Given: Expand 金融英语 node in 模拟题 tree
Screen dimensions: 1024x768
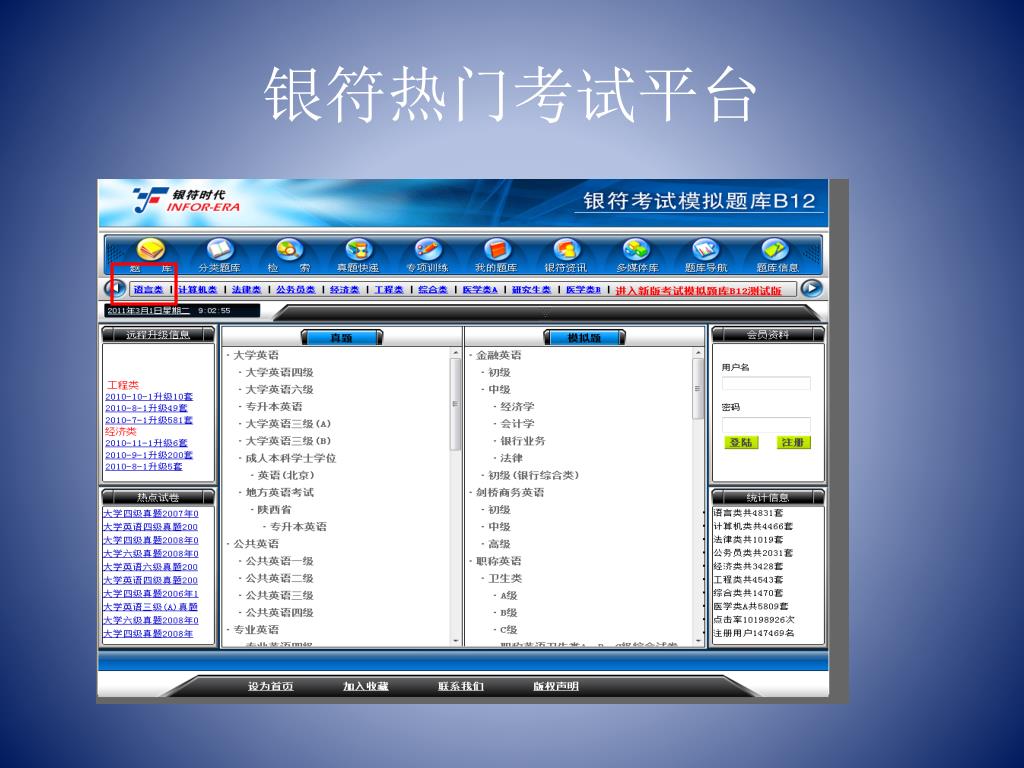Looking at the screenshot, I should click(498, 355).
